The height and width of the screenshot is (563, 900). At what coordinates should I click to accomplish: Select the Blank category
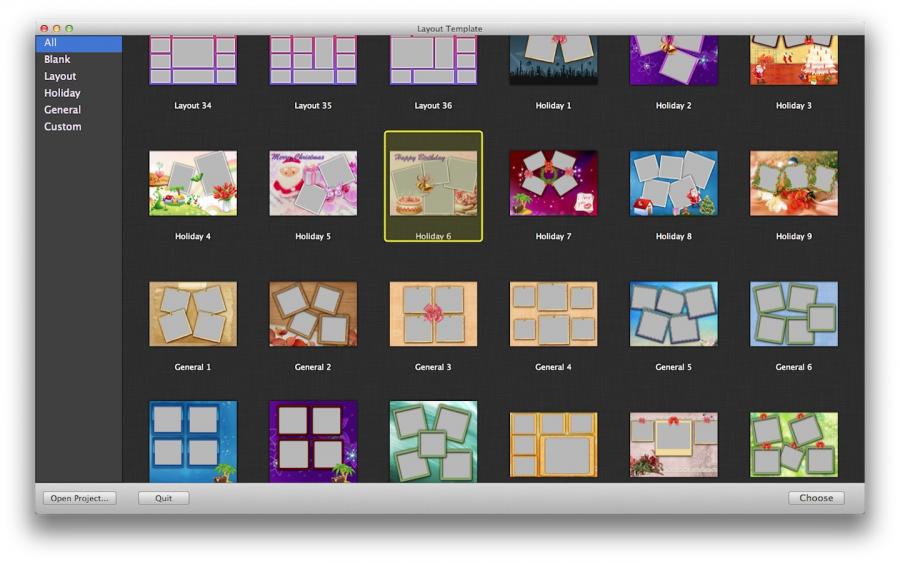point(57,59)
